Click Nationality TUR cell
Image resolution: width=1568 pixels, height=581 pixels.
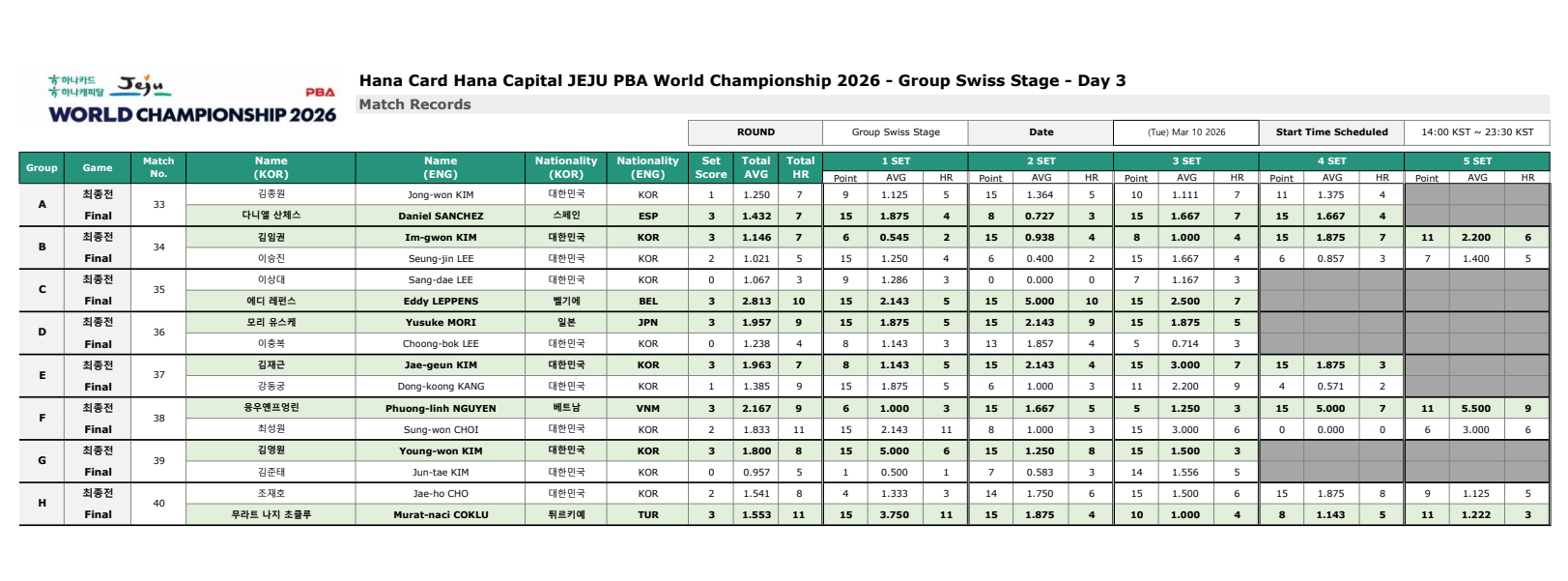coord(647,514)
